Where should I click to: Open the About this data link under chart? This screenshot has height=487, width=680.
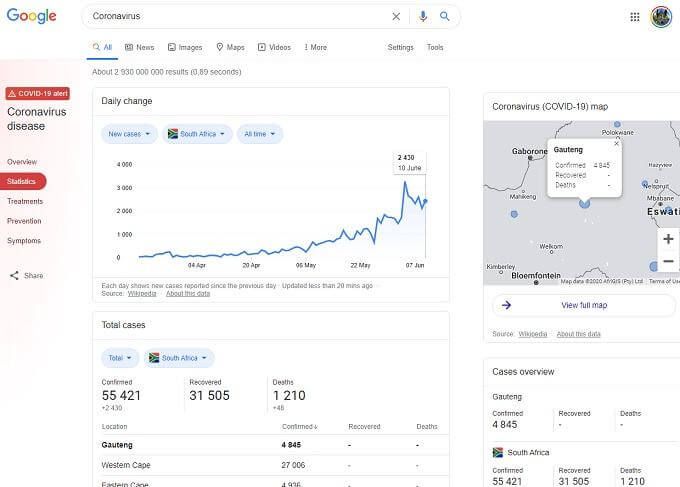pos(188,294)
